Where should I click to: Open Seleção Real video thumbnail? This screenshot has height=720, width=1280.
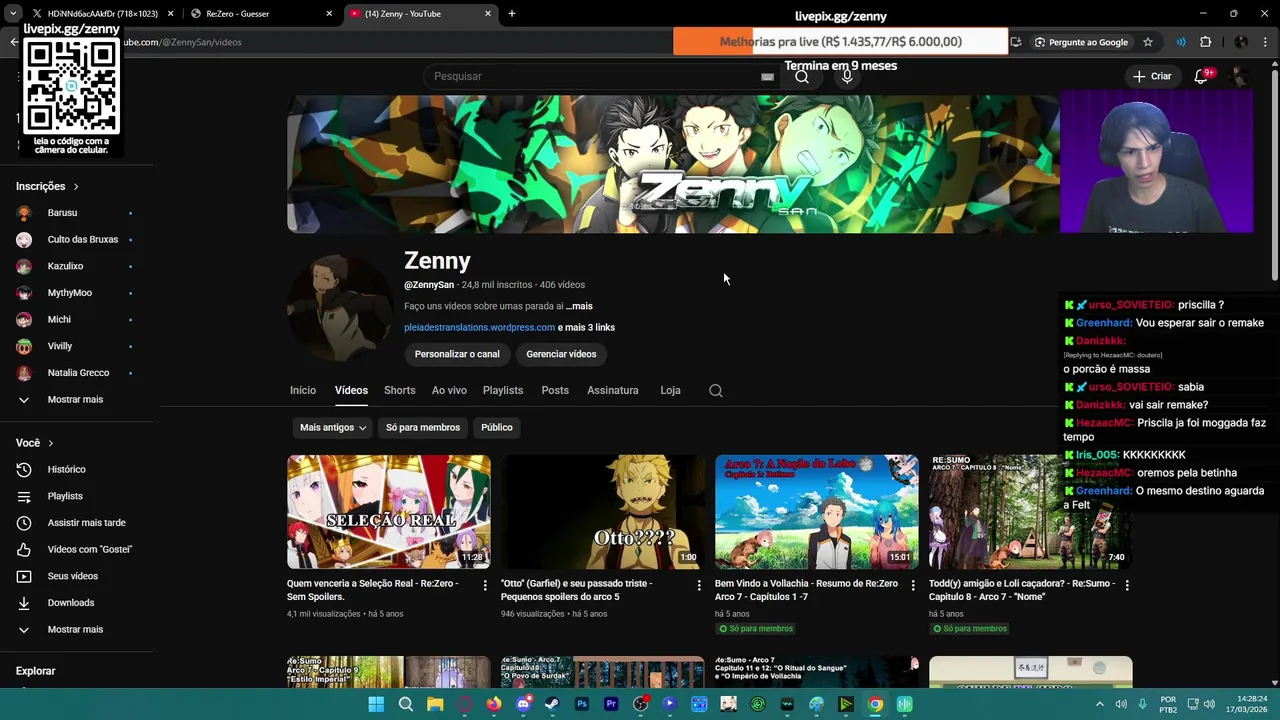coord(389,512)
